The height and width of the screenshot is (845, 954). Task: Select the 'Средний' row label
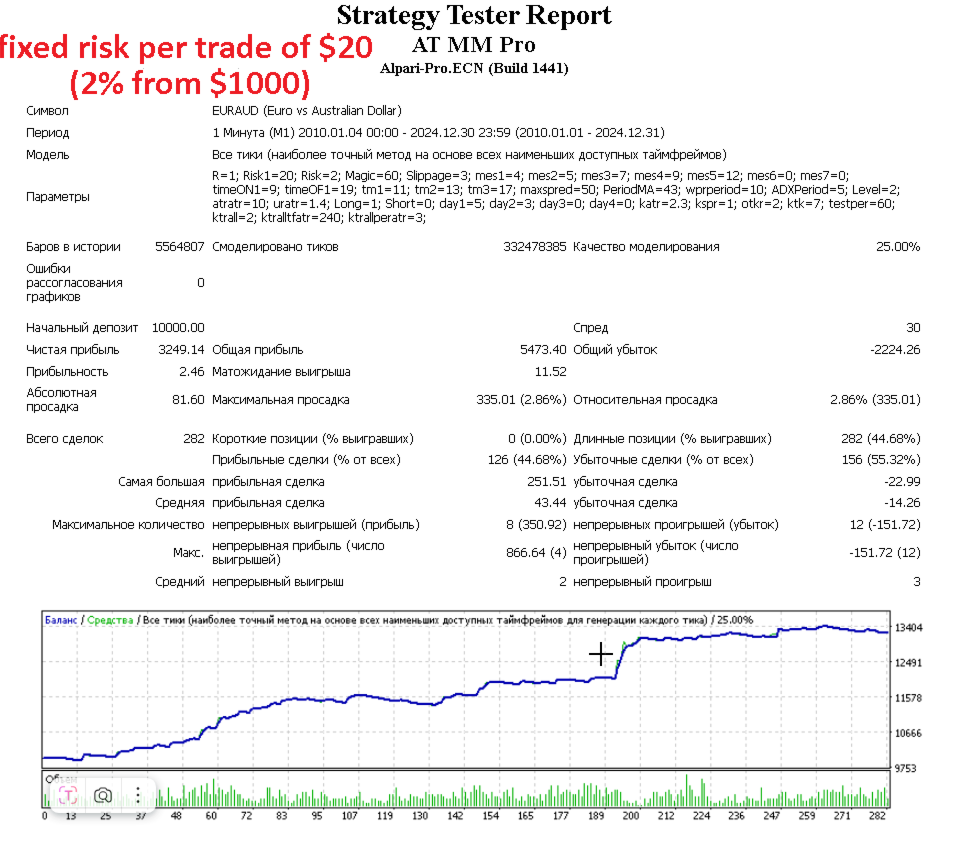179,582
